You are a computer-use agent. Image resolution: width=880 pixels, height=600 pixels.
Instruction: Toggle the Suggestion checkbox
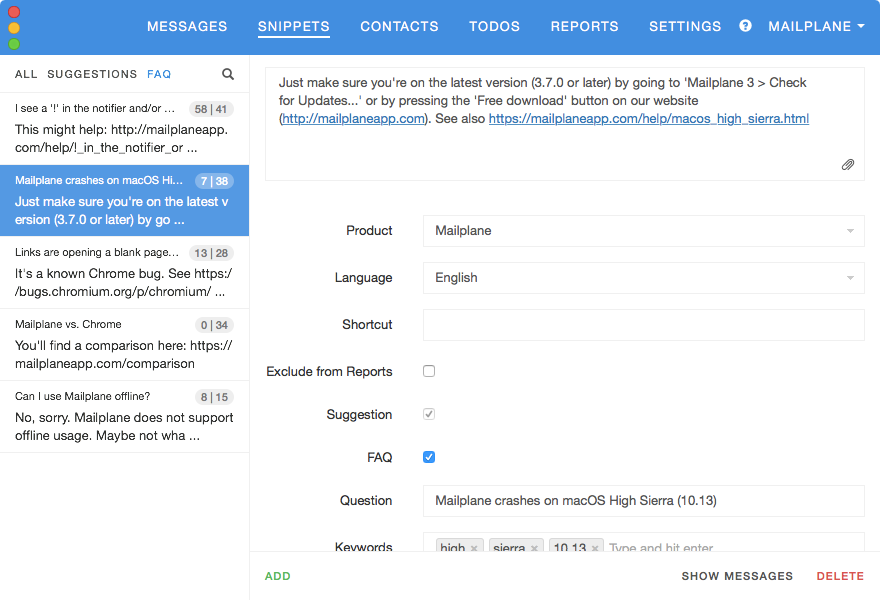coord(429,414)
